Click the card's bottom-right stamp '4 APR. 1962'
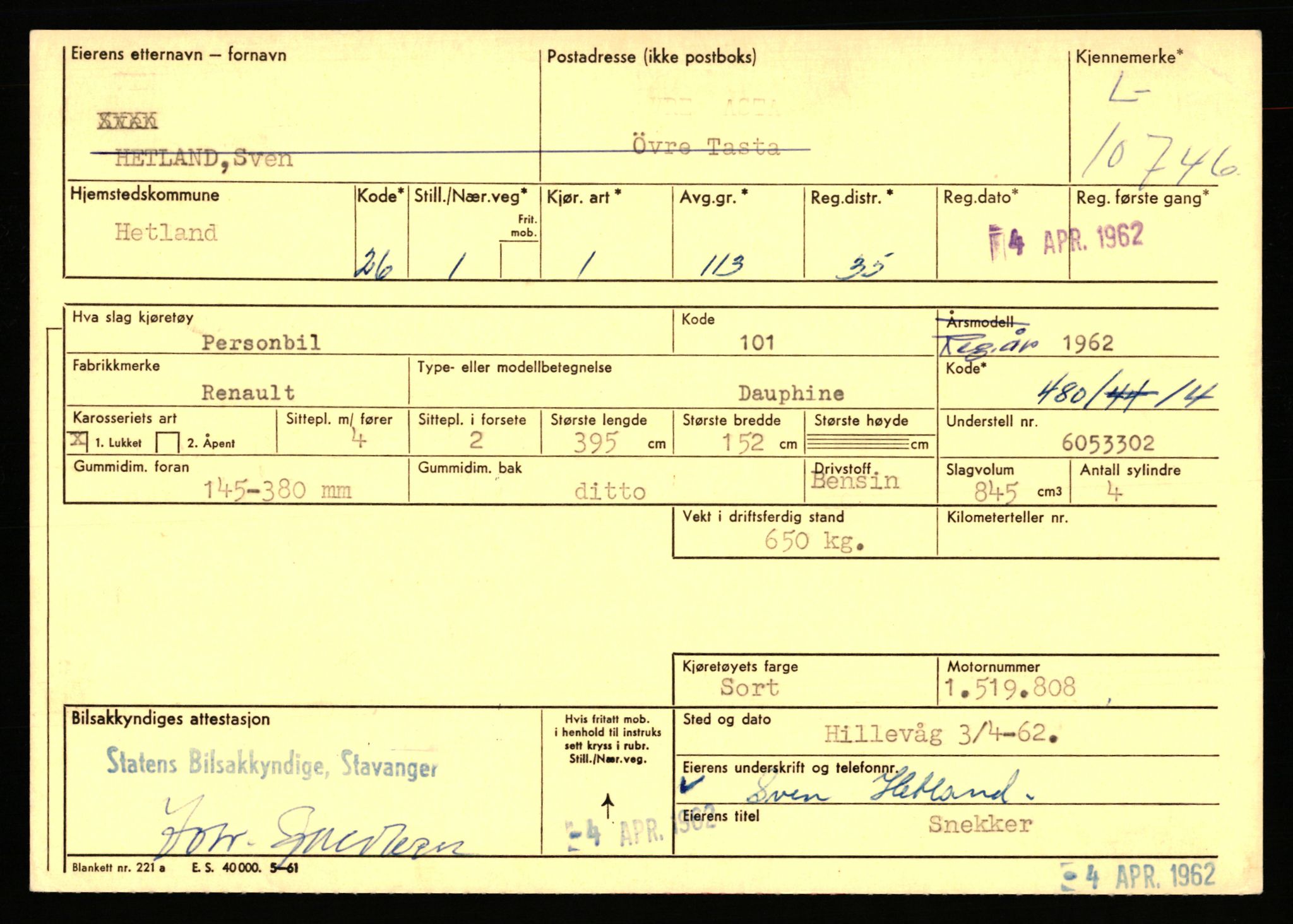This screenshot has width=1293, height=924. click(x=1138, y=877)
